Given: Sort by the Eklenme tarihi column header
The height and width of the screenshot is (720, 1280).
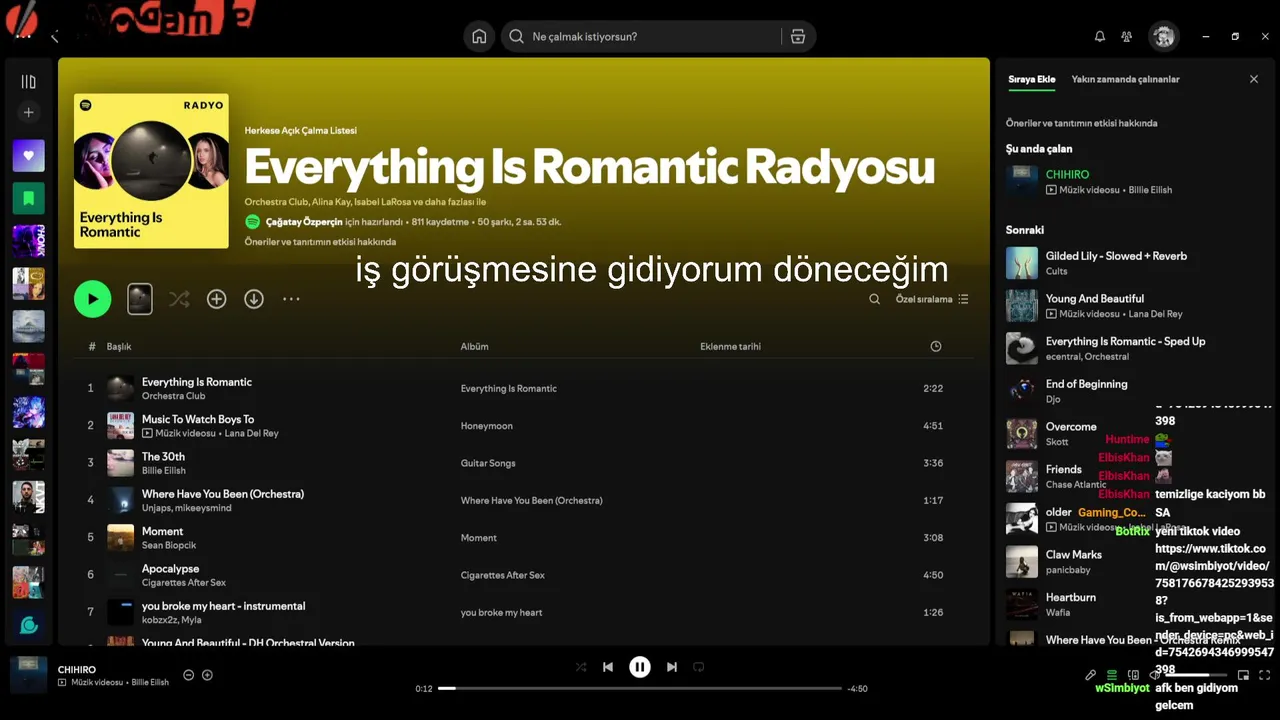Looking at the screenshot, I should click(x=730, y=346).
